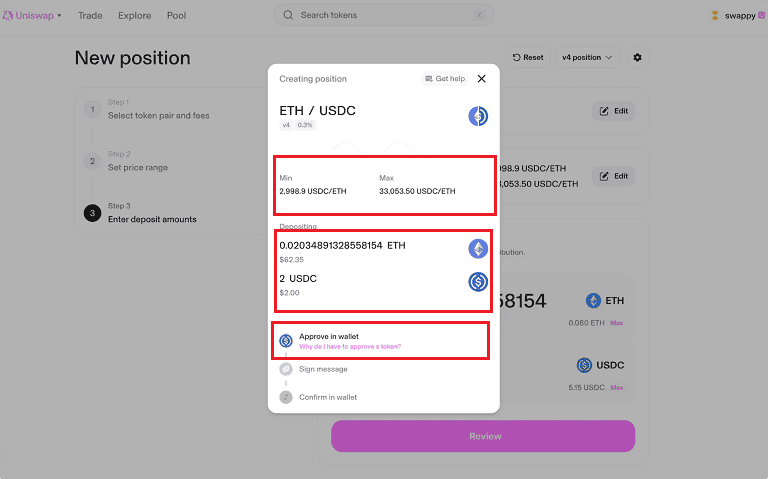Screen dimensions: 768x479
Task: Select the min price '2,998.9 USDC/ETH'
Action: tap(313, 192)
